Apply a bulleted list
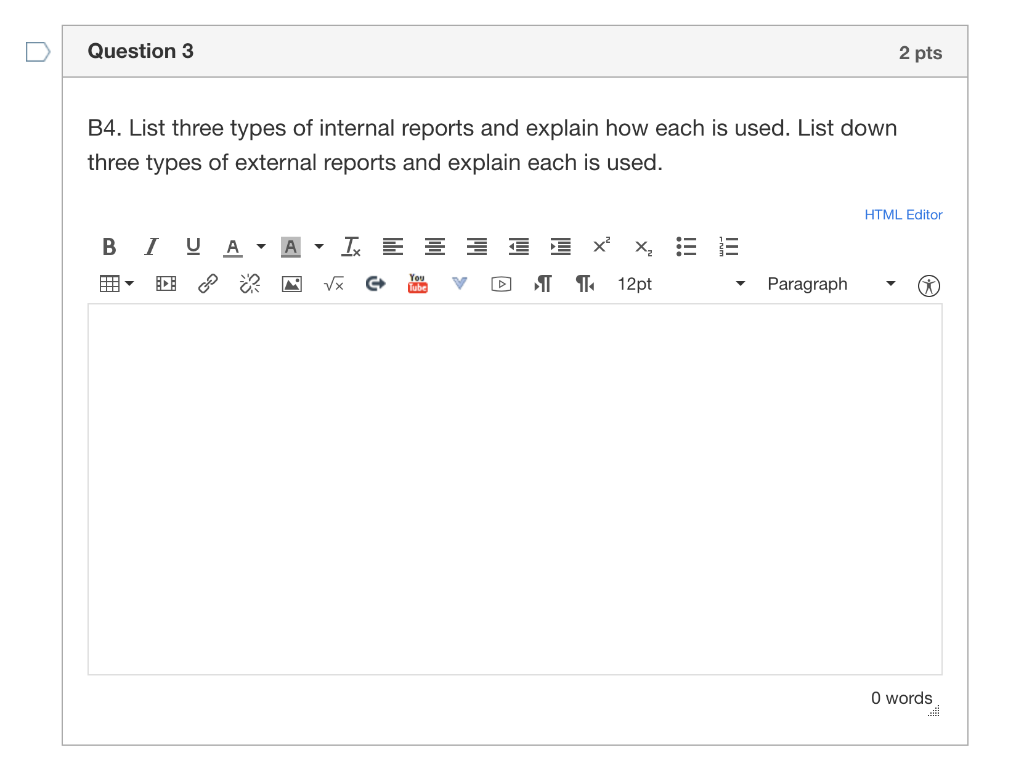 pyautogui.click(x=686, y=247)
